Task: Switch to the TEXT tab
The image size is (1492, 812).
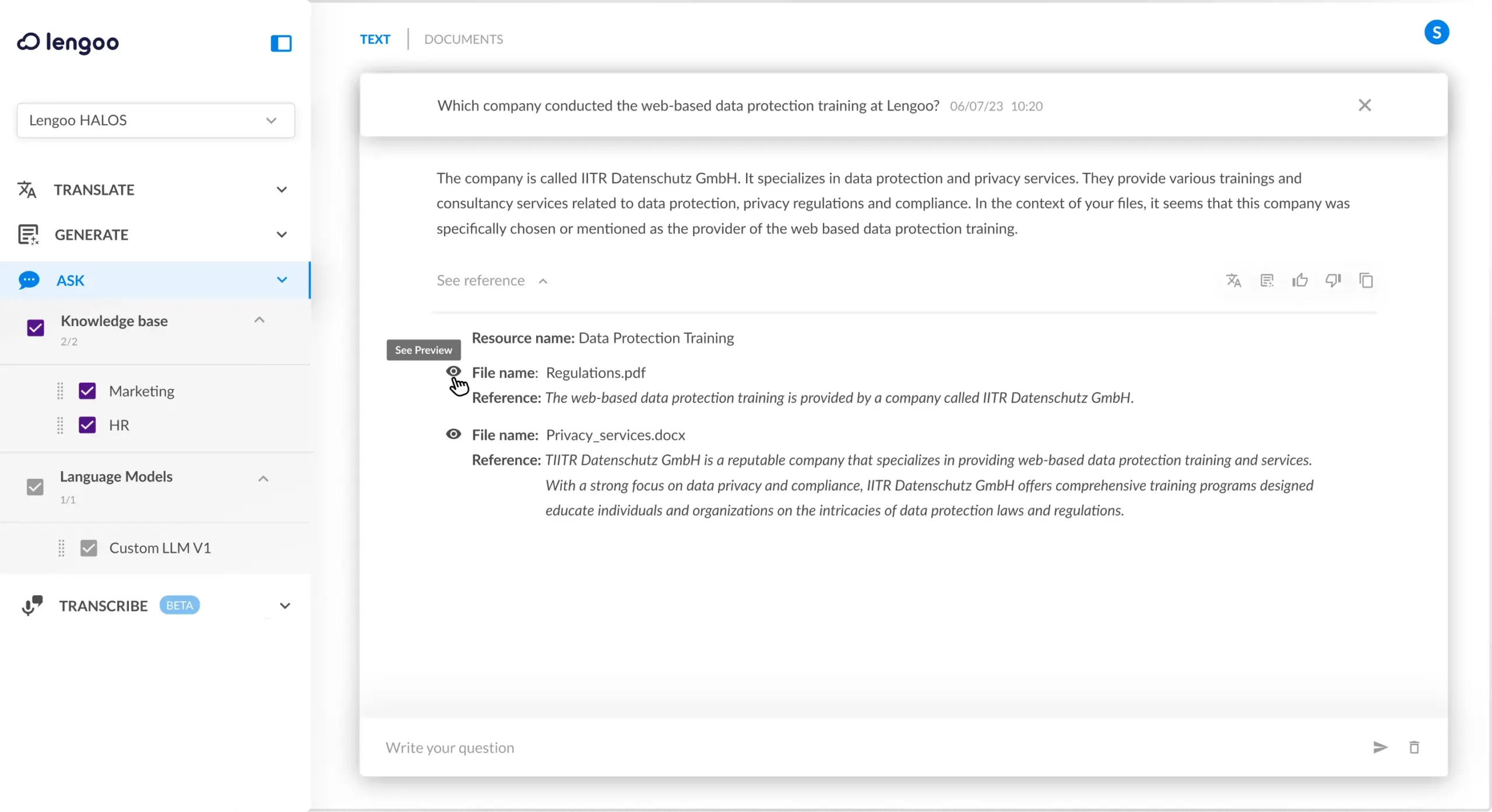Action: click(x=375, y=39)
